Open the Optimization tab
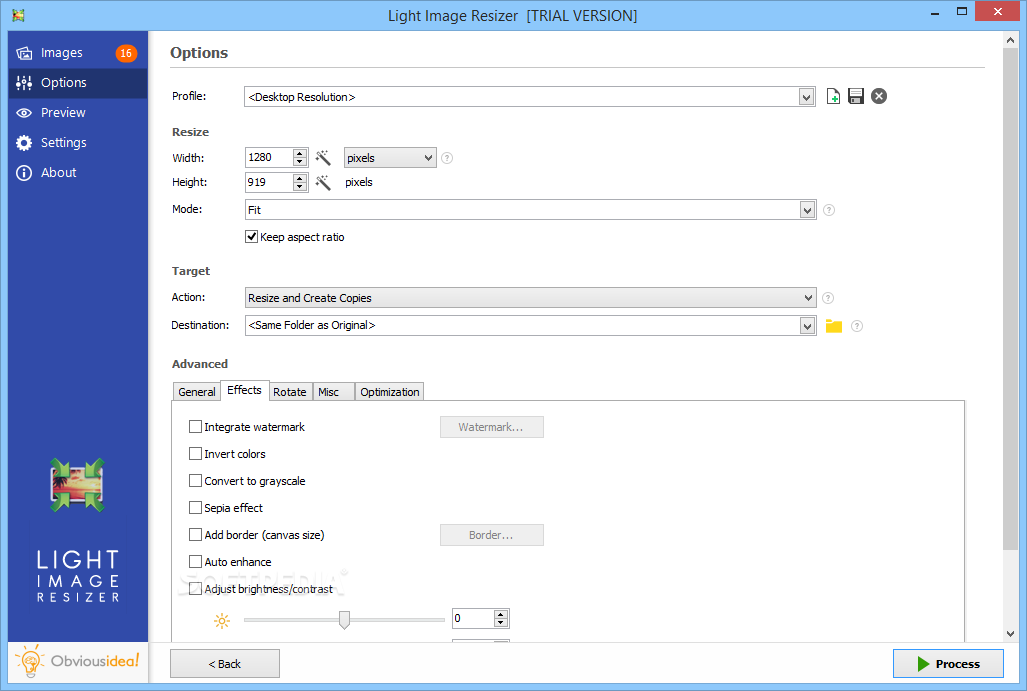1027x691 pixels. 389,392
